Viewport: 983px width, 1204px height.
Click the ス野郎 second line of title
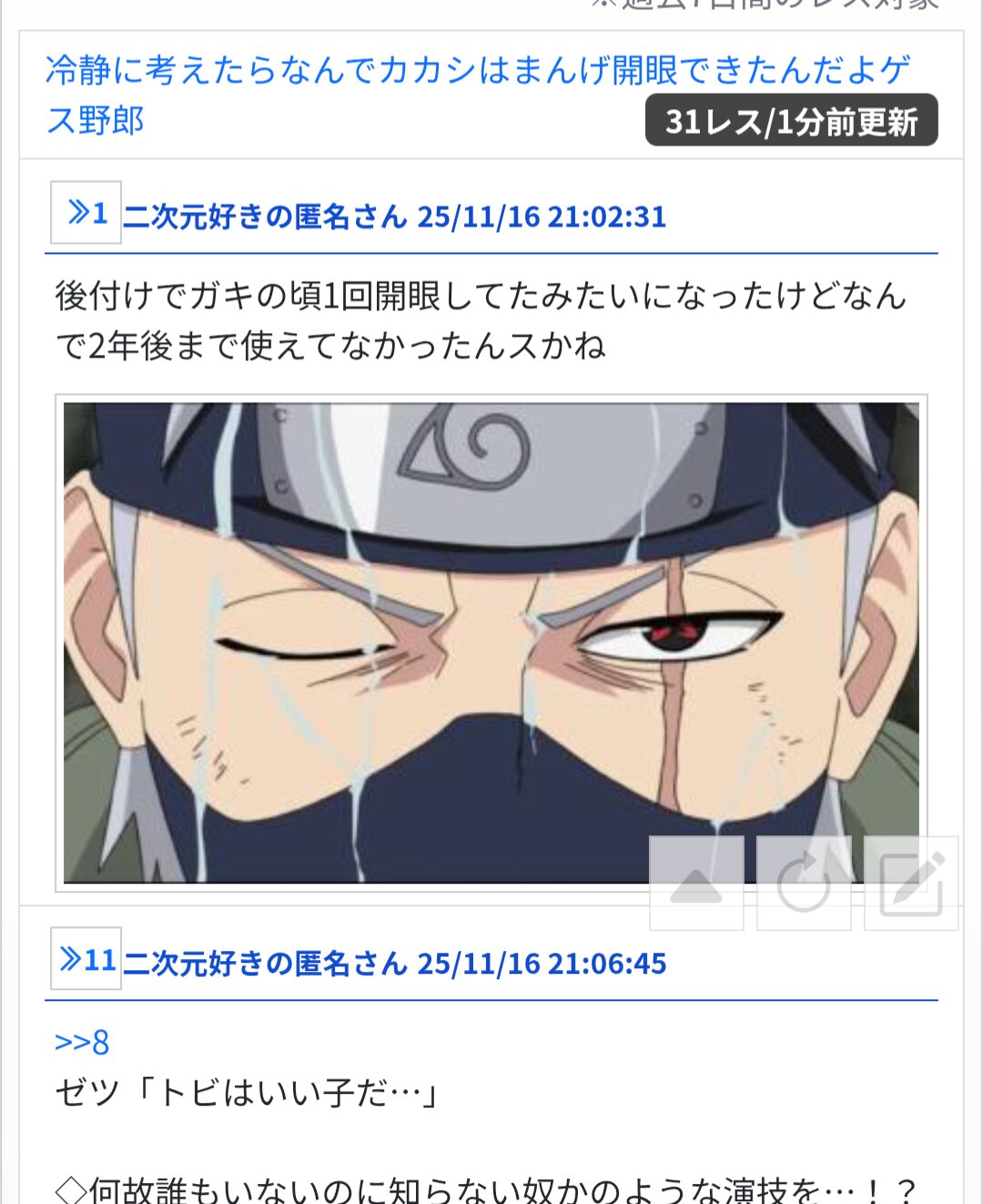tap(96, 120)
